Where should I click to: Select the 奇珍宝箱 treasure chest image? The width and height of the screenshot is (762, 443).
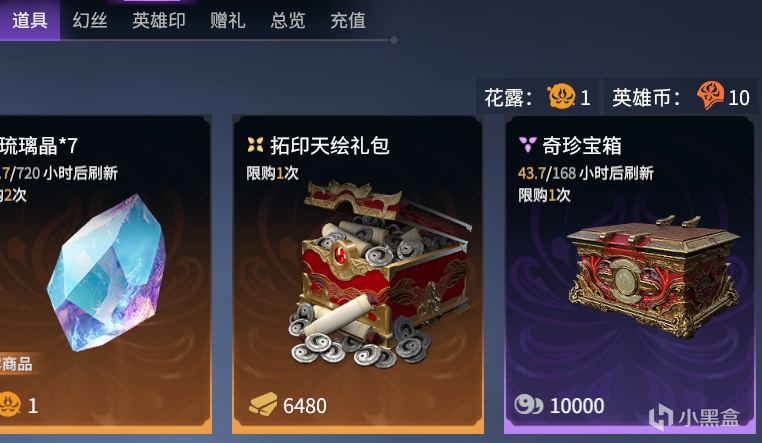tap(654, 276)
